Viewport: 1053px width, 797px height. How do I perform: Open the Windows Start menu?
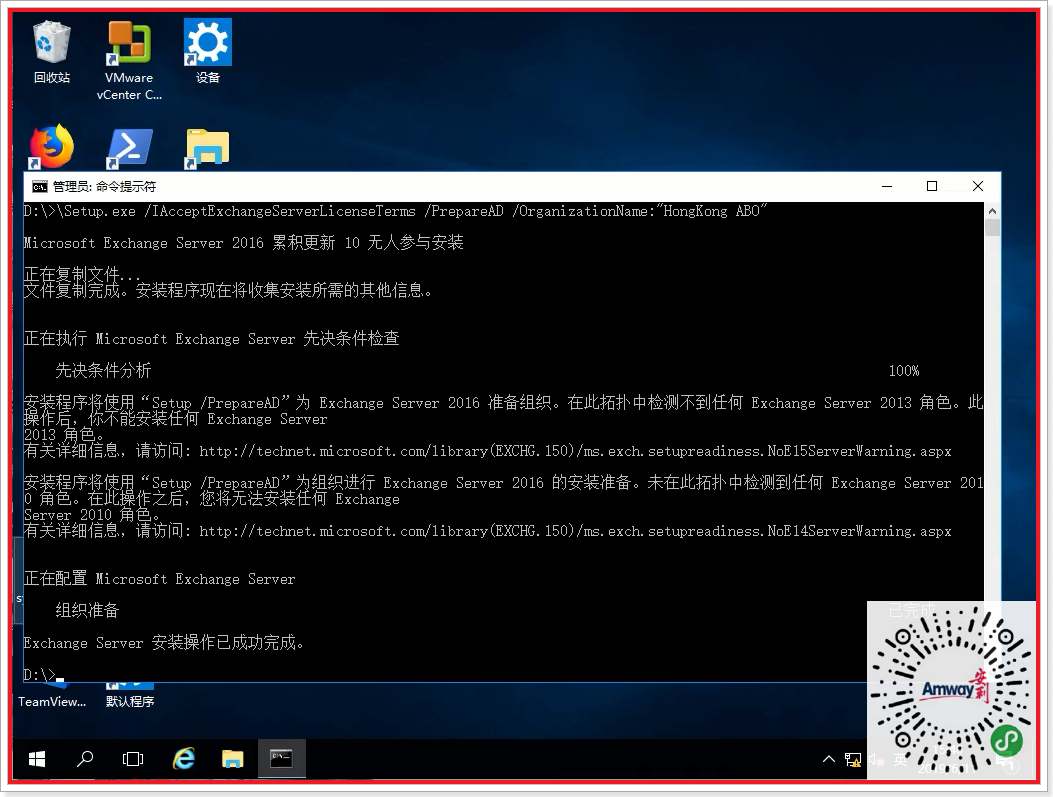37,759
